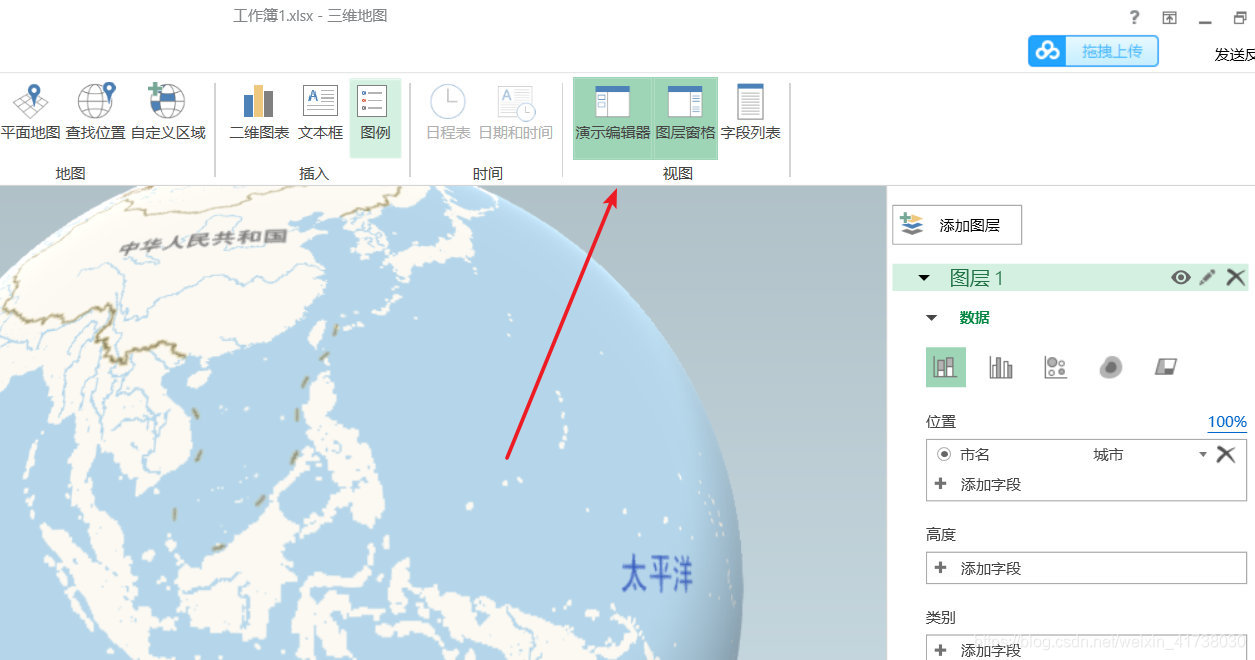Select stacked column chart type
1255x660 pixels.
946,367
